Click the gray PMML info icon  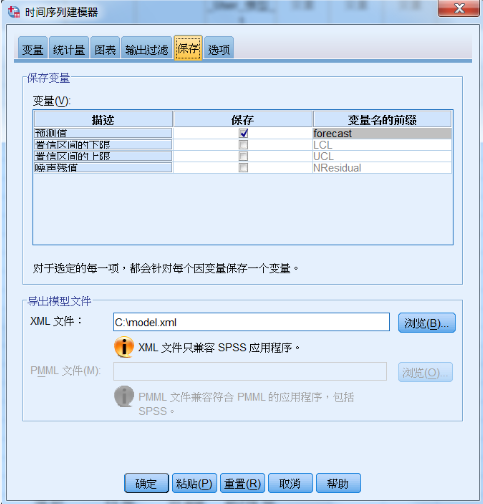click(124, 396)
